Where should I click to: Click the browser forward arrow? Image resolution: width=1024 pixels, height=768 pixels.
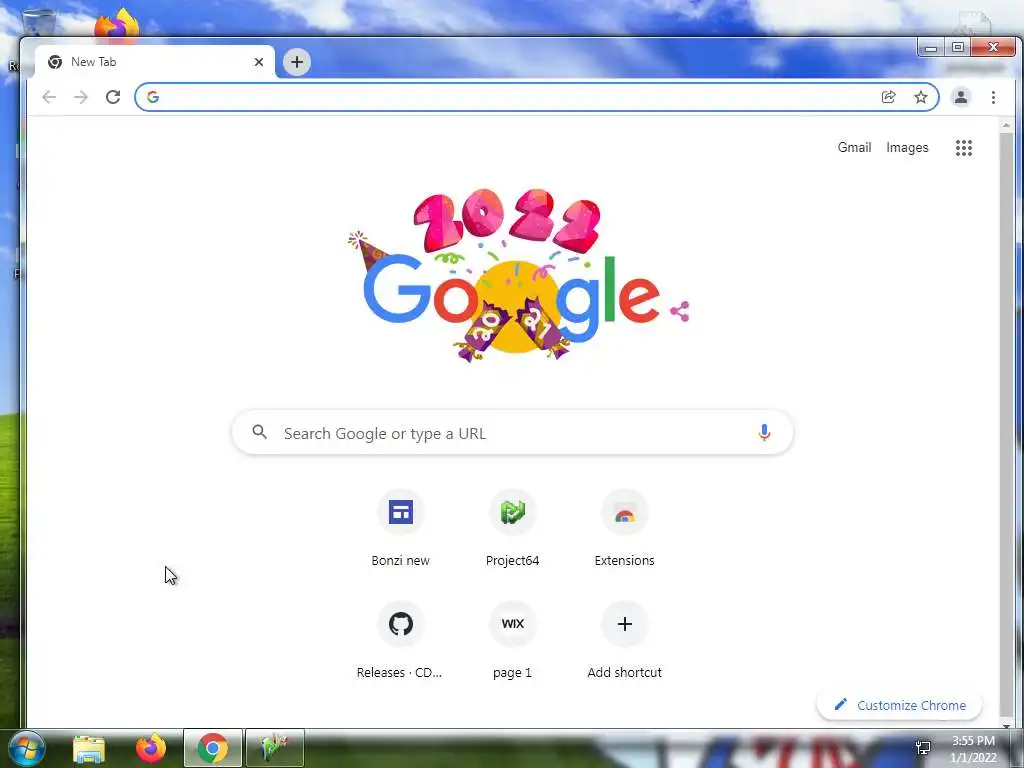(x=80, y=97)
